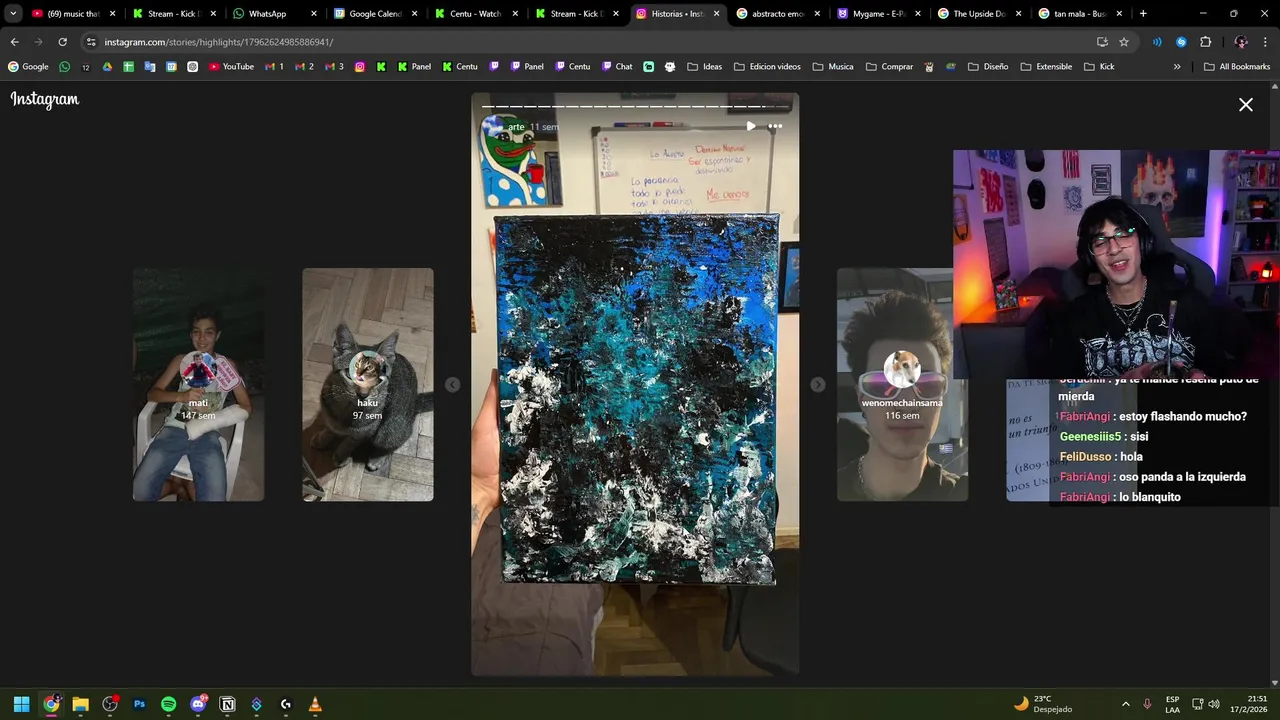The width and height of the screenshot is (1280, 720).
Task: Open the Gmail 3 bookmark
Action: (x=335, y=67)
